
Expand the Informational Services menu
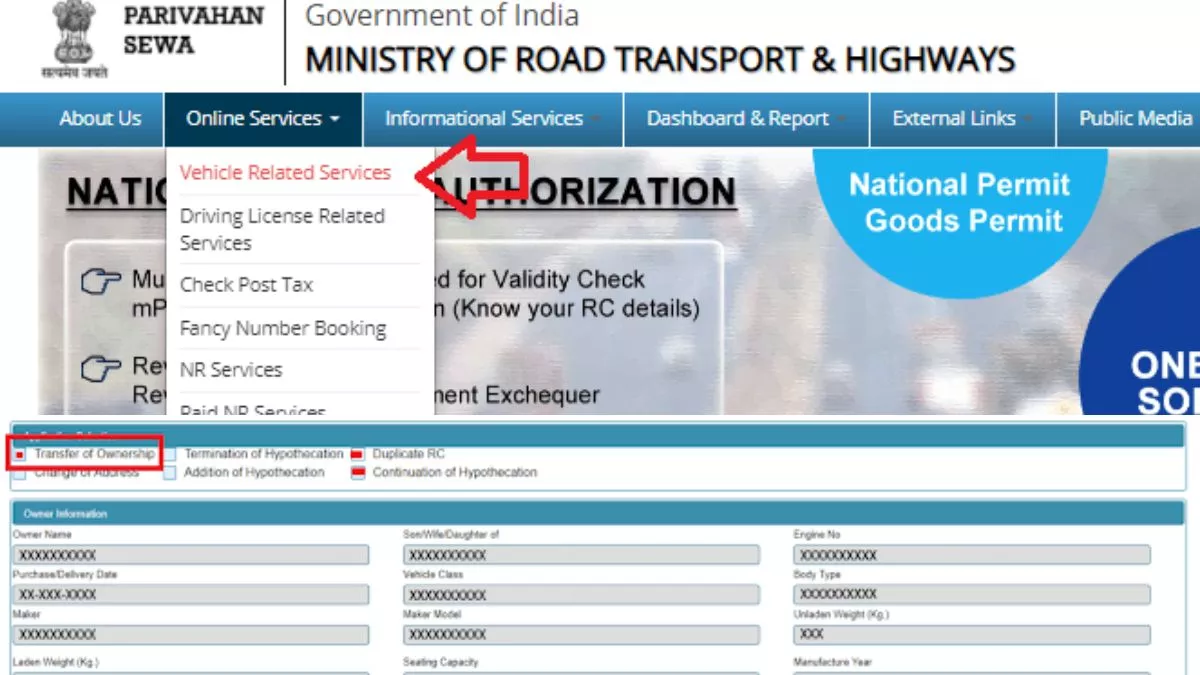coord(493,119)
